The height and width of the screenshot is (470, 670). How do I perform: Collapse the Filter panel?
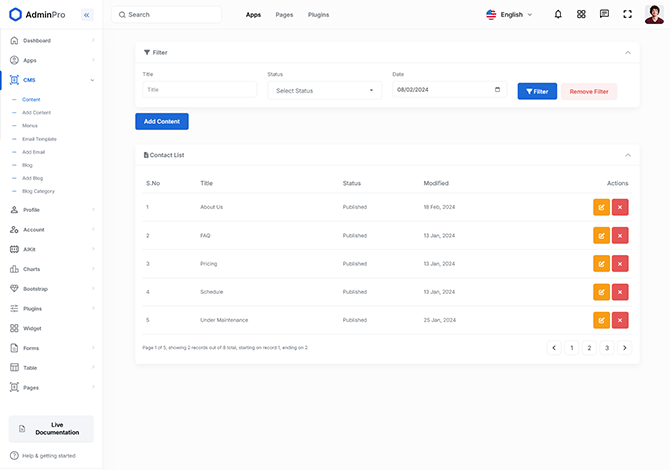tap(627, 52)
